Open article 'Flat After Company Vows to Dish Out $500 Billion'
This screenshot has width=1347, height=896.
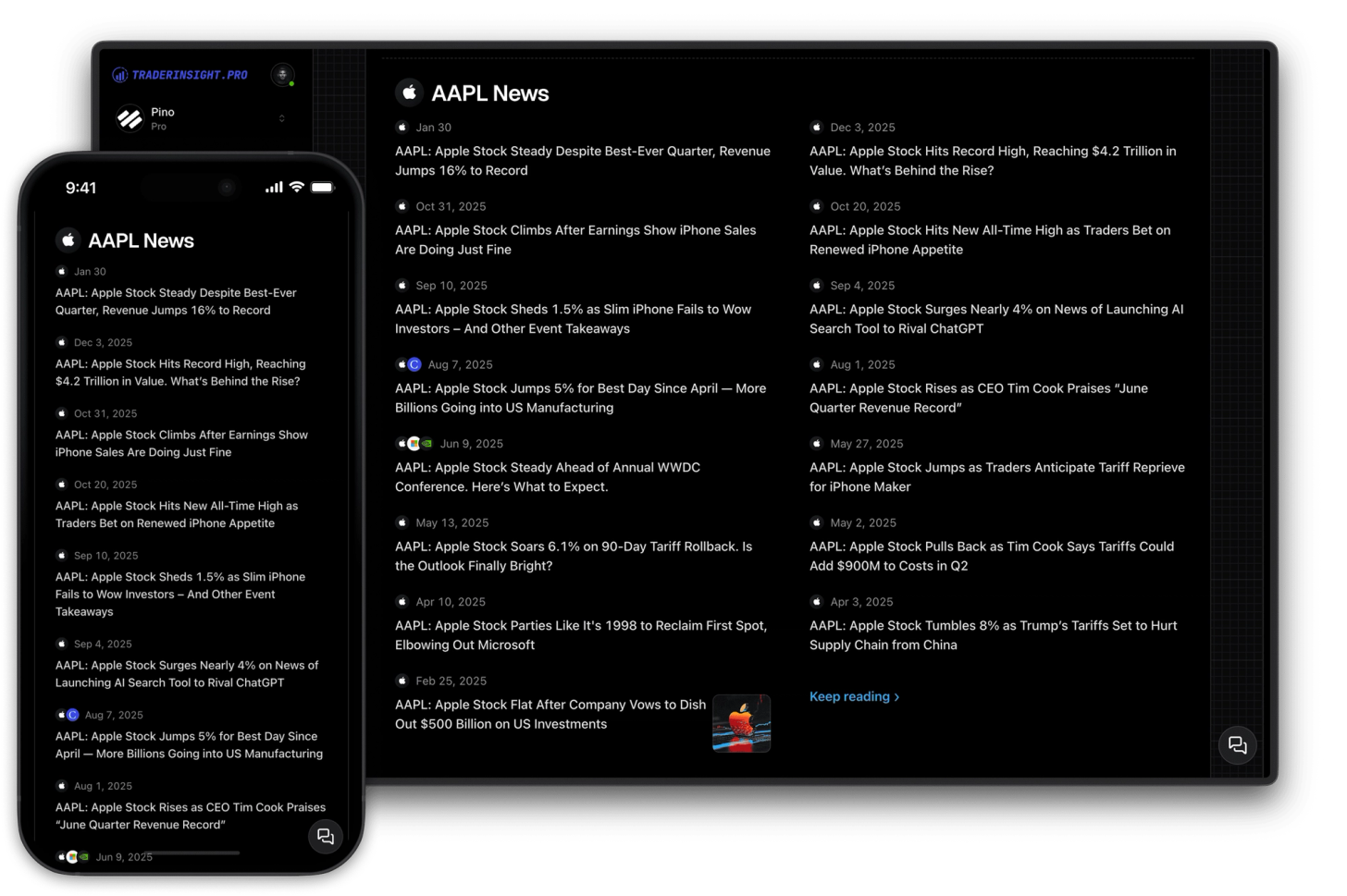coord(550,714)
